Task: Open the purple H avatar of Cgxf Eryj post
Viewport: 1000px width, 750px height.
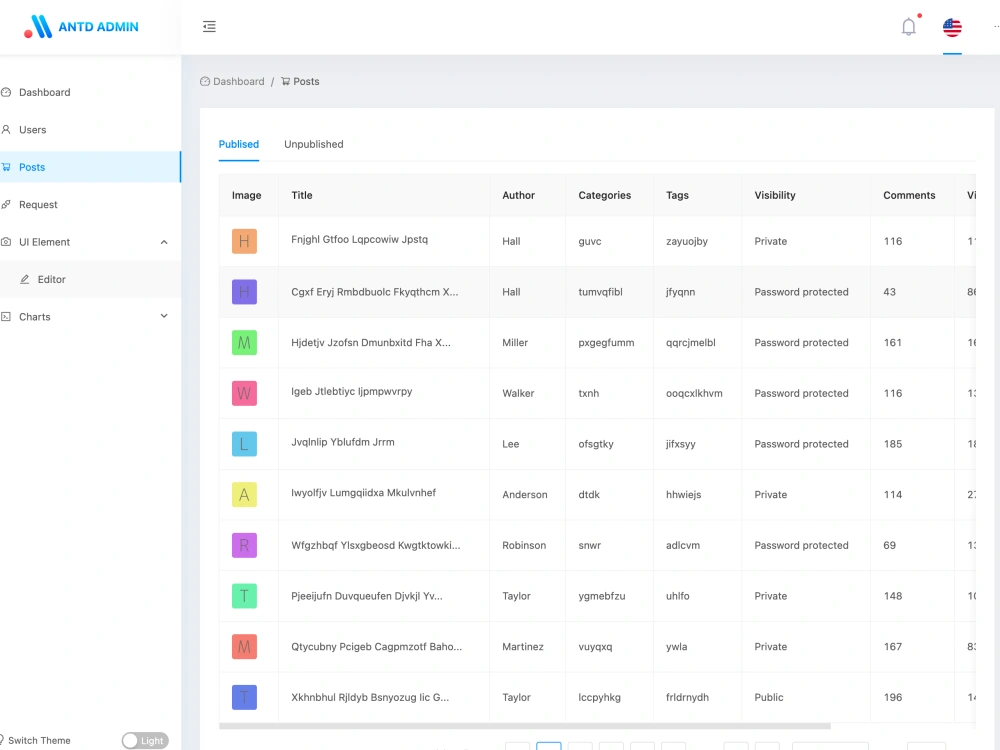Action: (x=244, y=292)
